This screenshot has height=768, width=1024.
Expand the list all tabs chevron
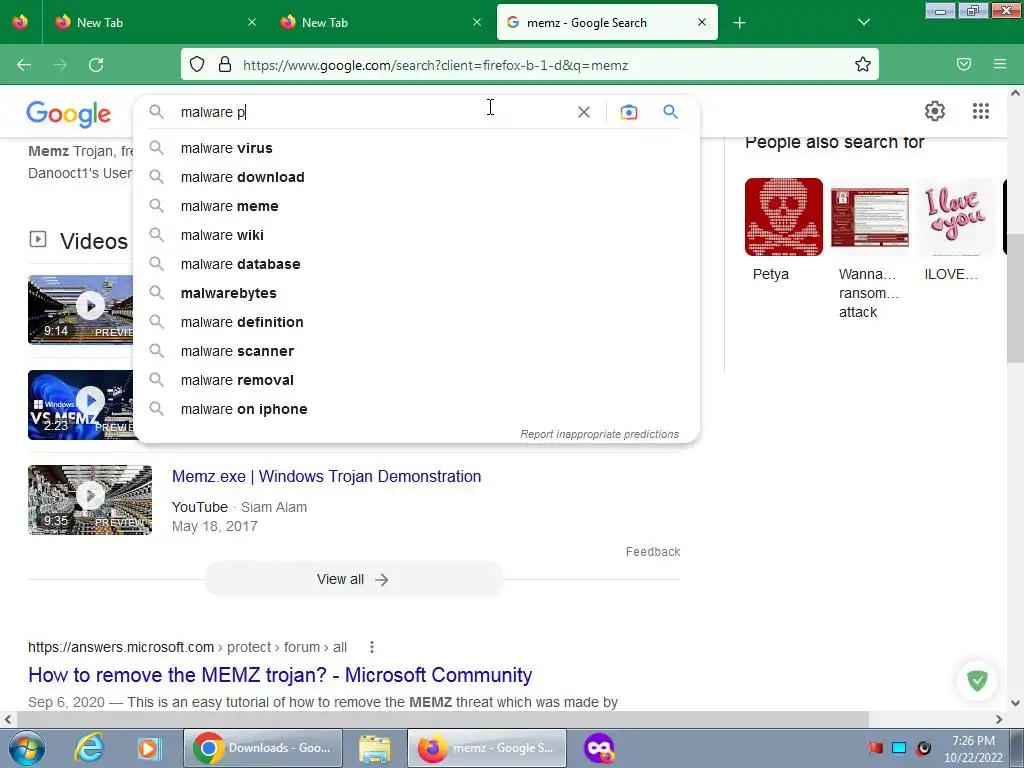[x=863, y=23]
